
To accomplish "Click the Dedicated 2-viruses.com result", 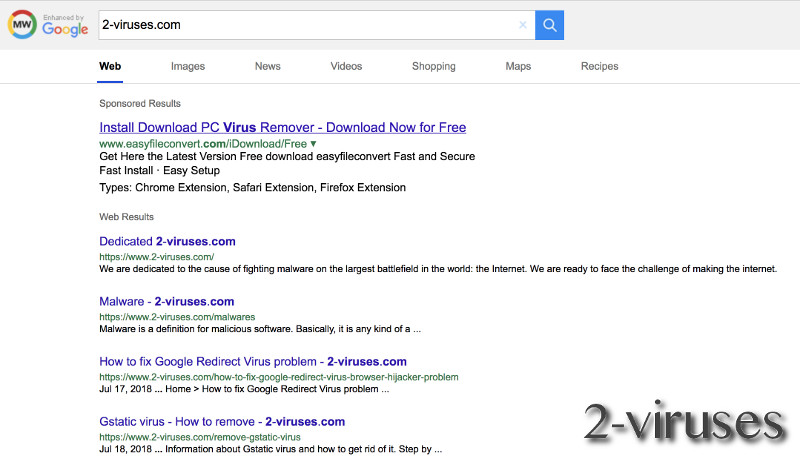I will pos(167,241).
